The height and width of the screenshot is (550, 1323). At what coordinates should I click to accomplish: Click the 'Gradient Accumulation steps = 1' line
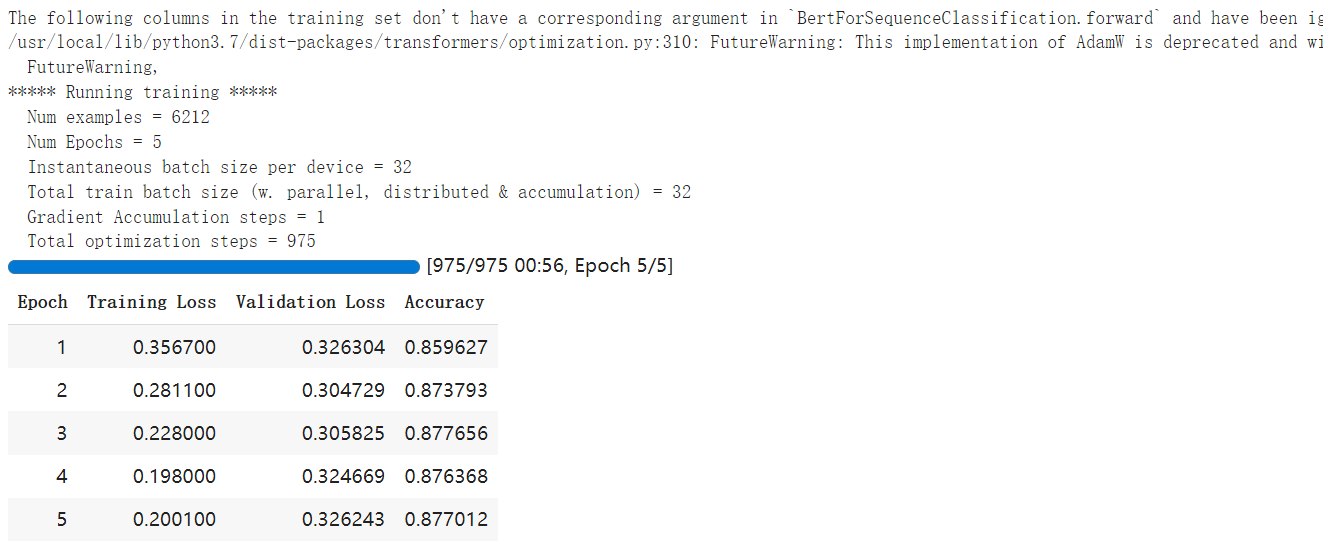[x=176, y=217]
